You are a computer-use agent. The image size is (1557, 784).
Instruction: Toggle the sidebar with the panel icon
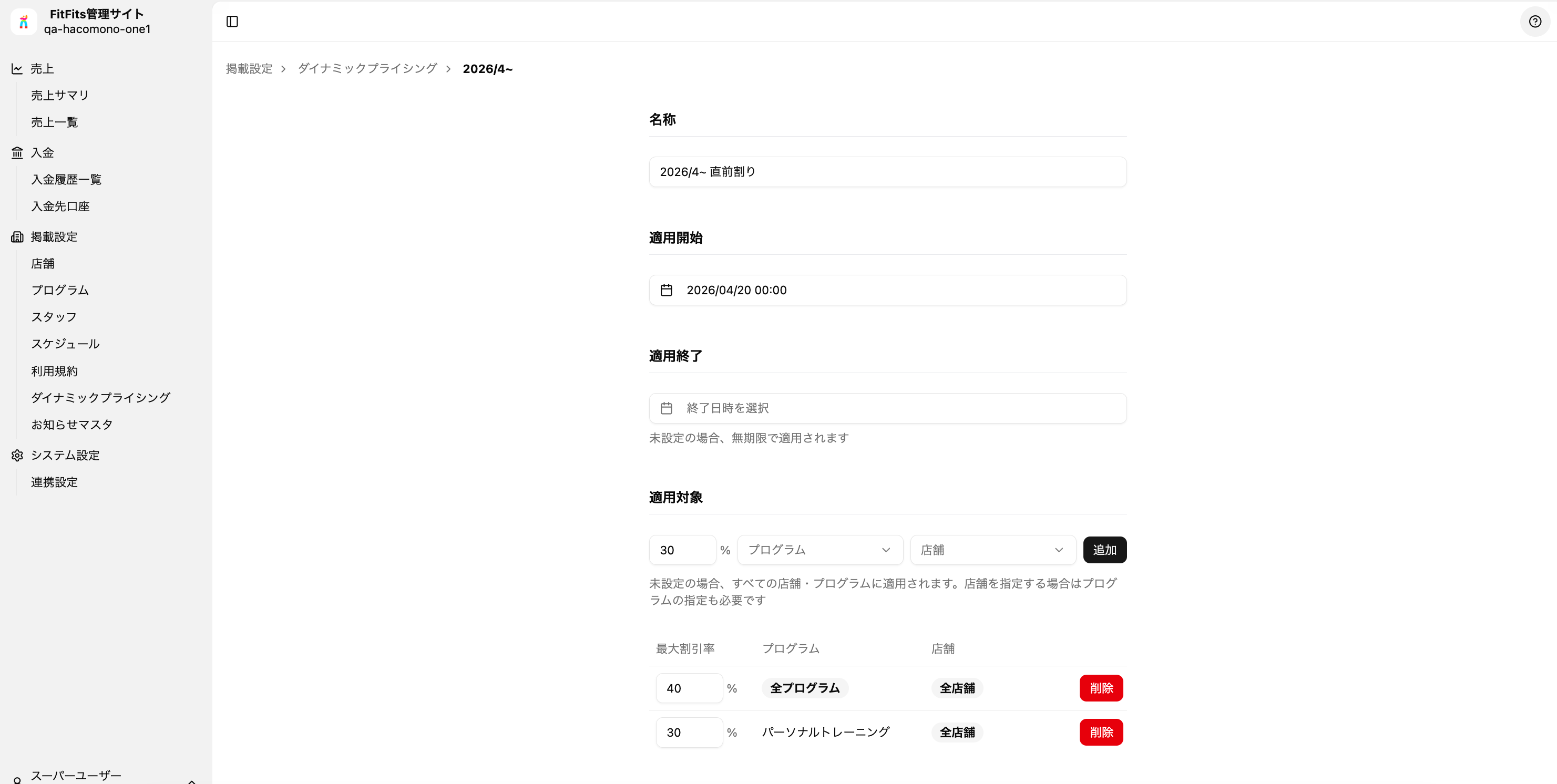[232, 21]
